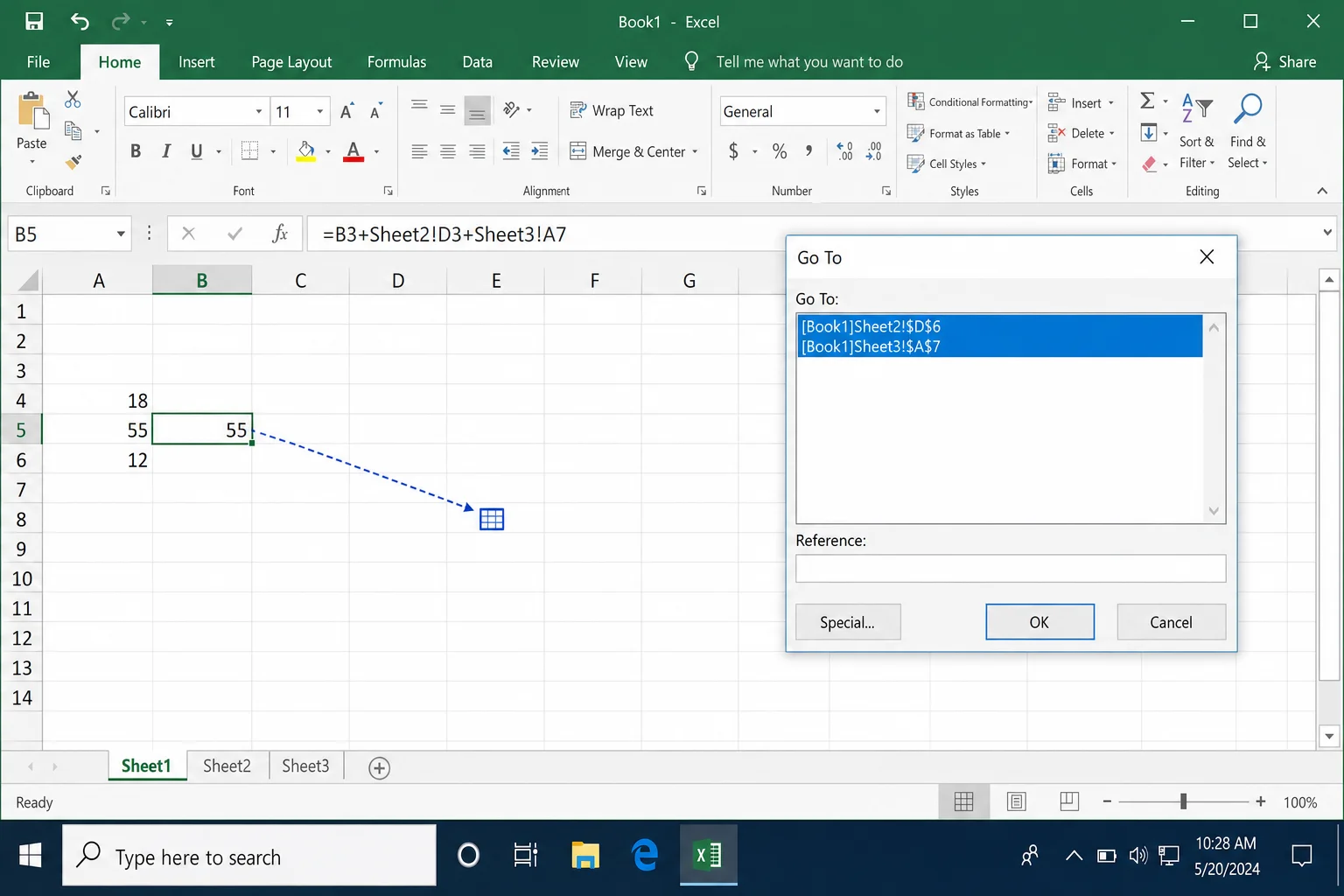The width and height of the screenshot is (1344, 896).
Task: Add a new sheet with plus icon
Action: 379,768
